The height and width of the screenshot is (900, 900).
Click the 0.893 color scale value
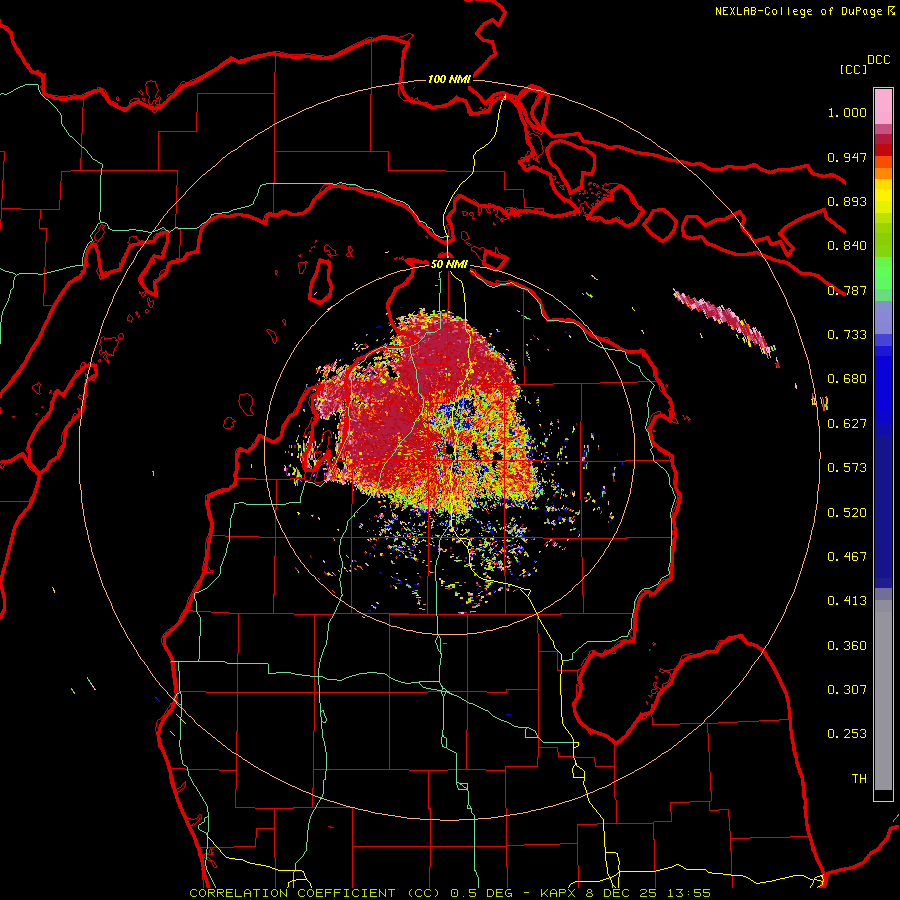[x=847, y=201]
